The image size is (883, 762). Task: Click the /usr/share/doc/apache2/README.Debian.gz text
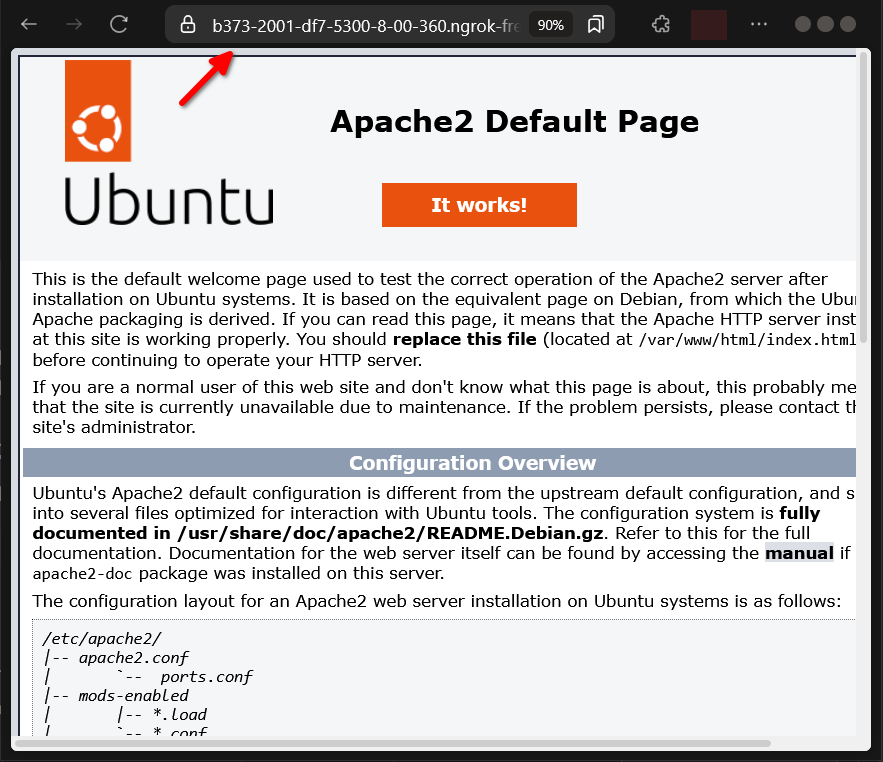[x=390, y=533]
